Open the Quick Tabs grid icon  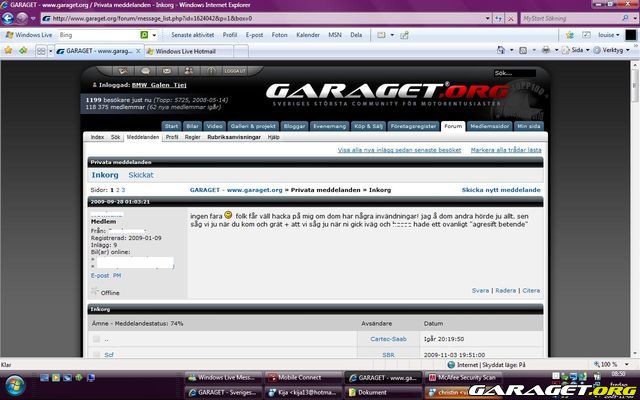41,51
